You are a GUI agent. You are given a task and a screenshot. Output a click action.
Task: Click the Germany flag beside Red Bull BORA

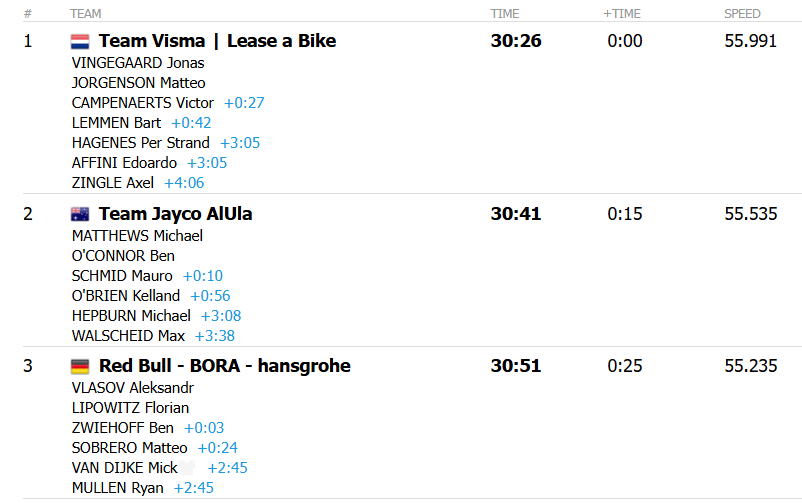point(80,367)
